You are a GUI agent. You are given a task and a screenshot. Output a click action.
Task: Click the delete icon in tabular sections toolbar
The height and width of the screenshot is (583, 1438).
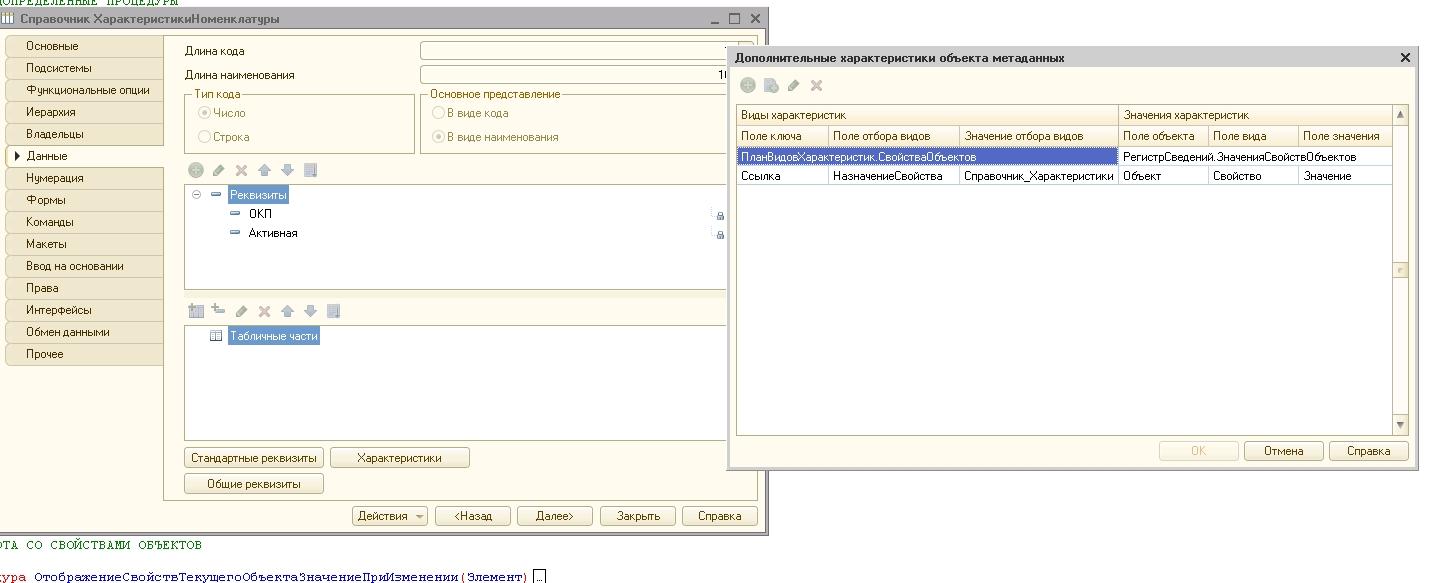[265, 311]
